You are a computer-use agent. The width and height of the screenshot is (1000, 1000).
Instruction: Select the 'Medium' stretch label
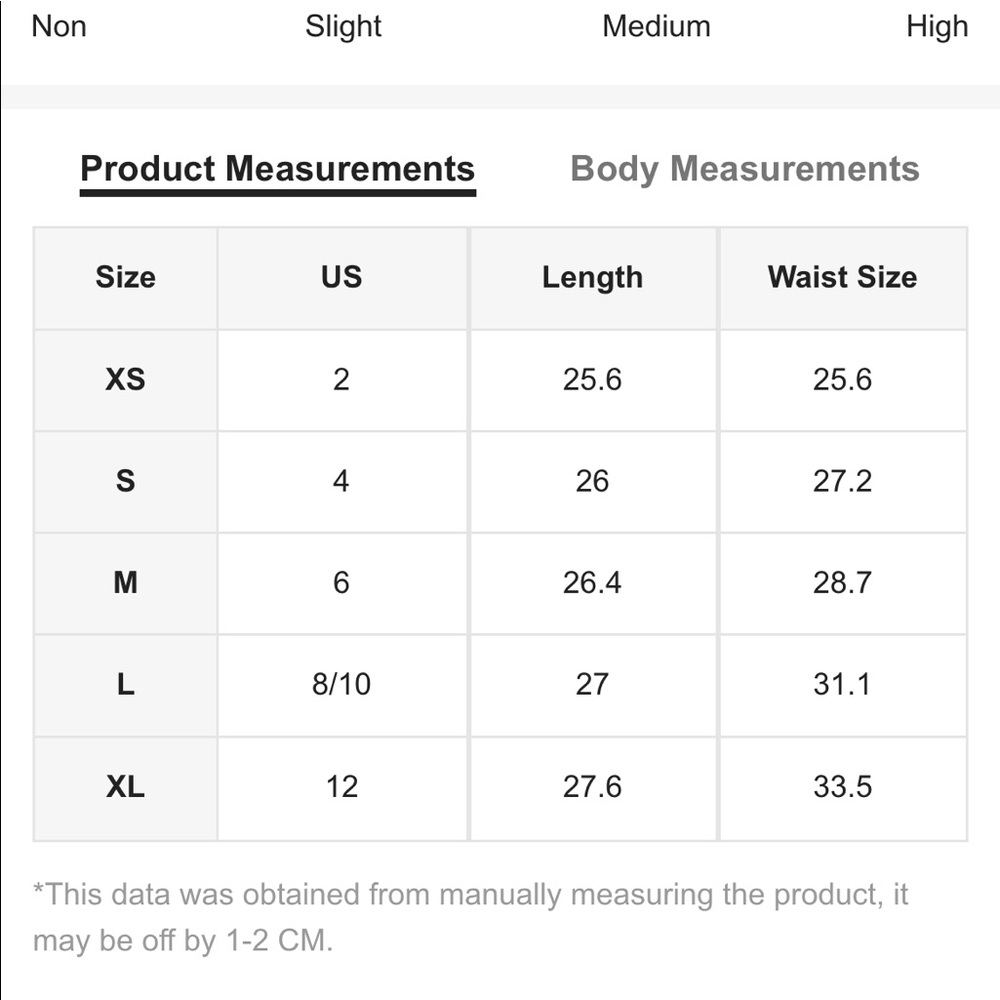(656, 26)
